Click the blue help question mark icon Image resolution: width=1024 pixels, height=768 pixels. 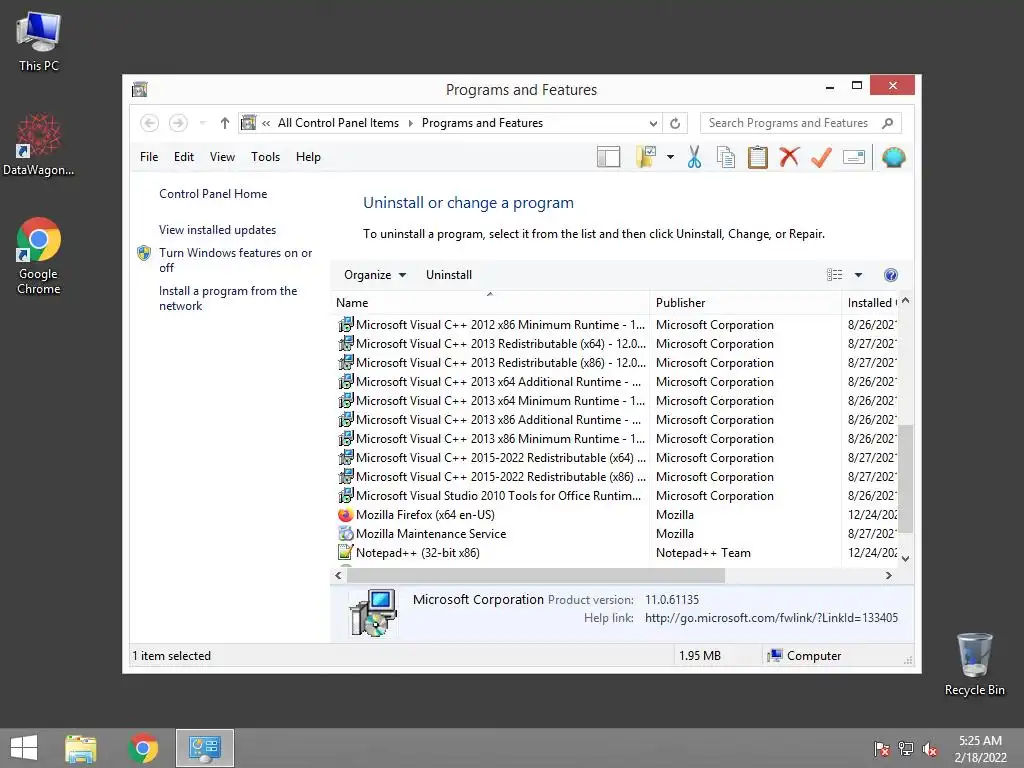[x=890, y=275]
